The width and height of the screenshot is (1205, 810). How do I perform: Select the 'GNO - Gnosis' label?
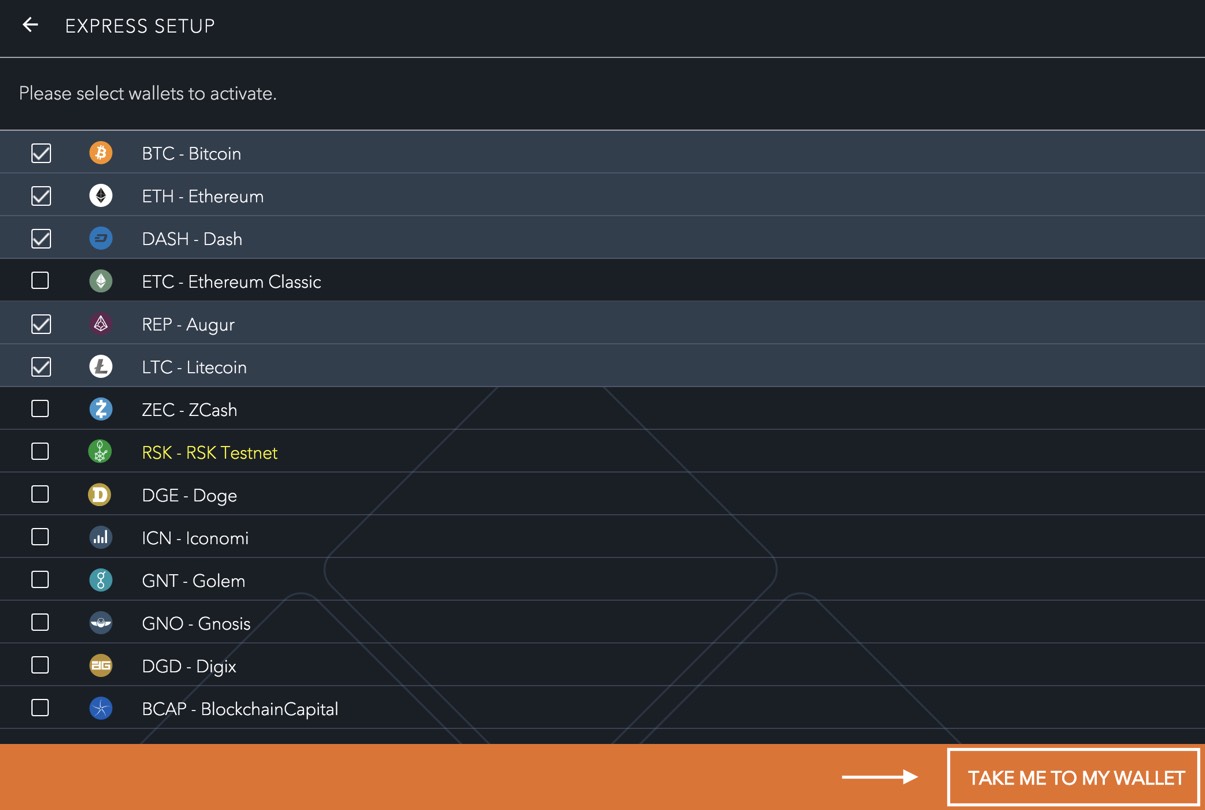pyautogui.click(x=196, y=624)
